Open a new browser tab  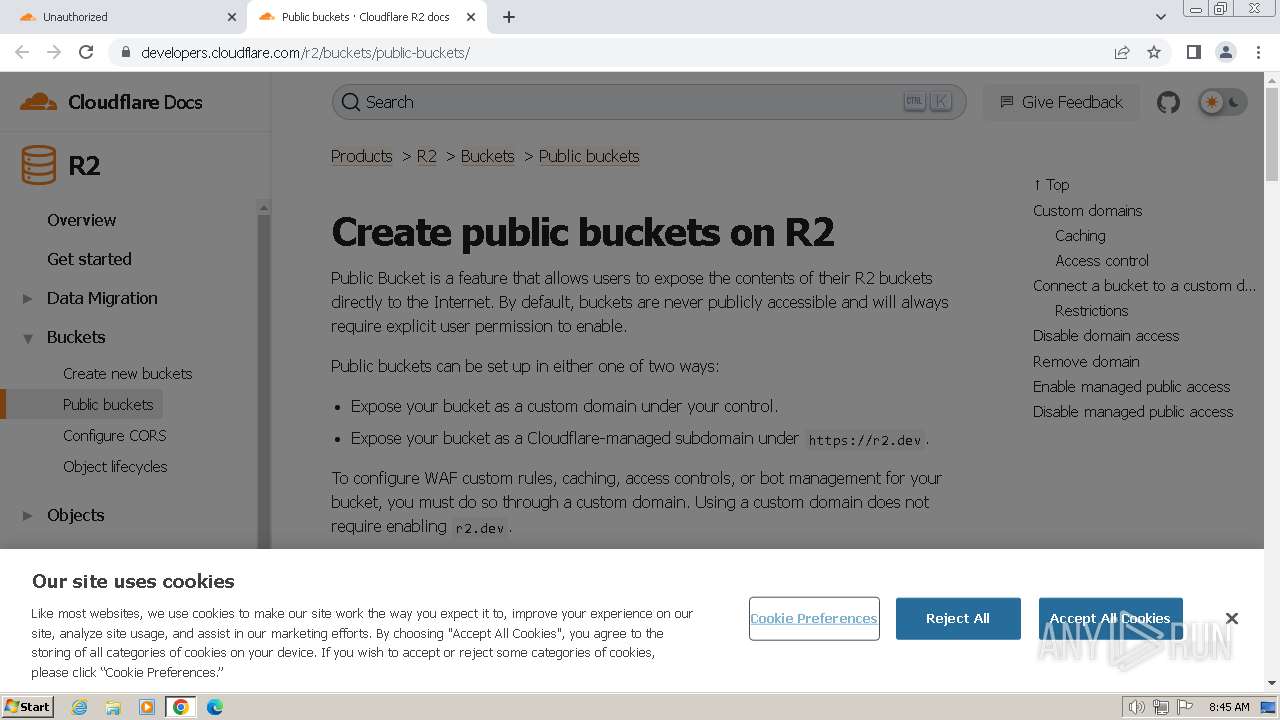point(509,17)
